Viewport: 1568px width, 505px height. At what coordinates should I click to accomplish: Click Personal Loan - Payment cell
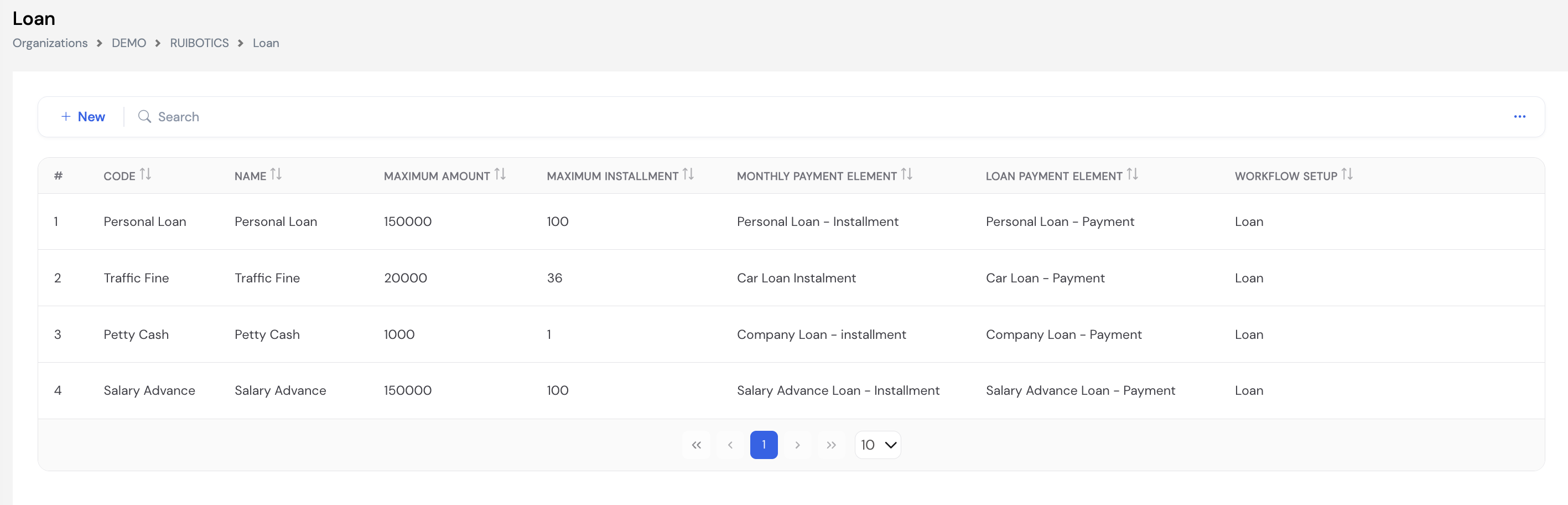click(1060, 221)
